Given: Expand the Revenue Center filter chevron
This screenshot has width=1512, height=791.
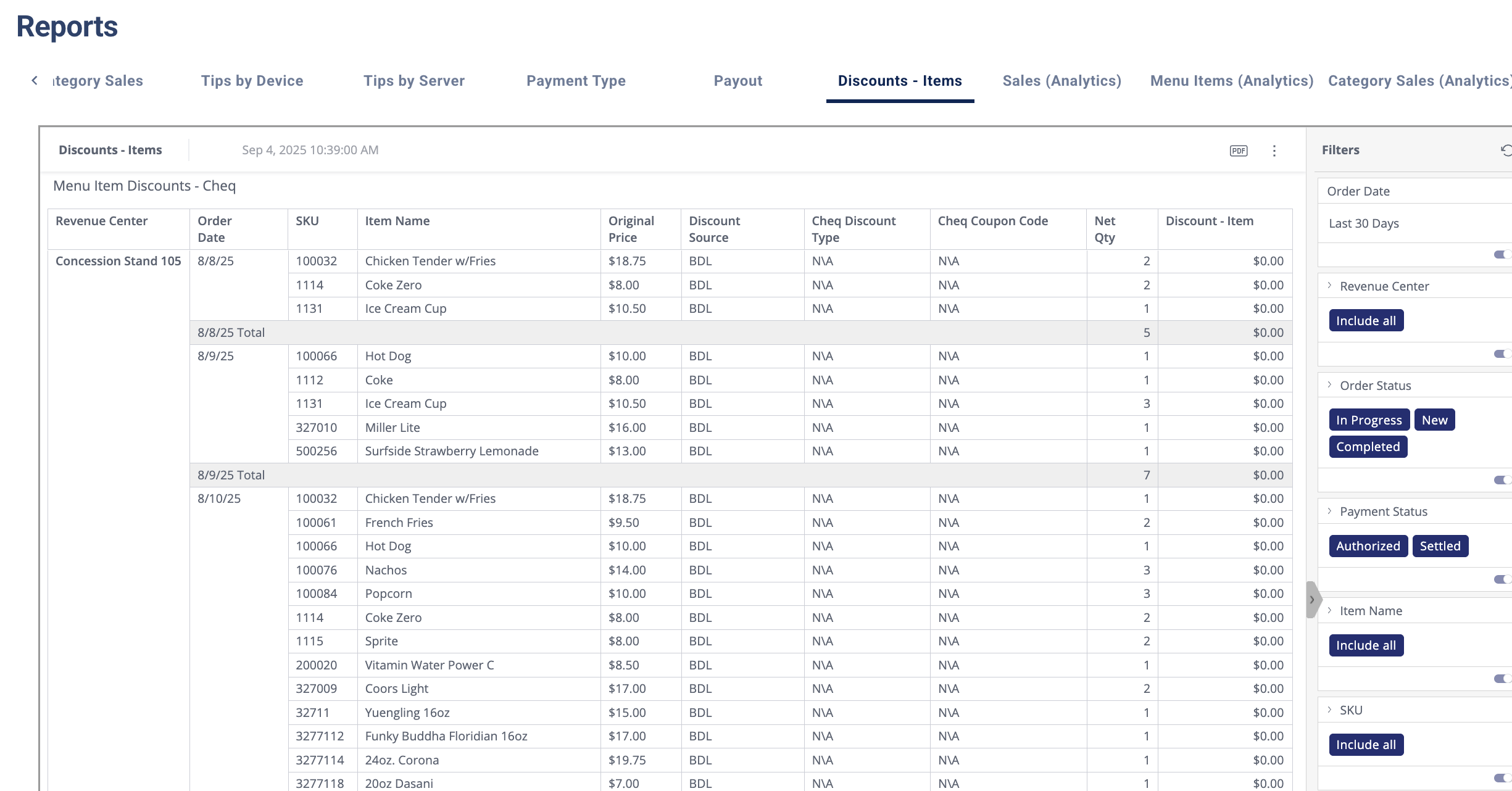Looking at the screenshot, I should (1330, 286).
